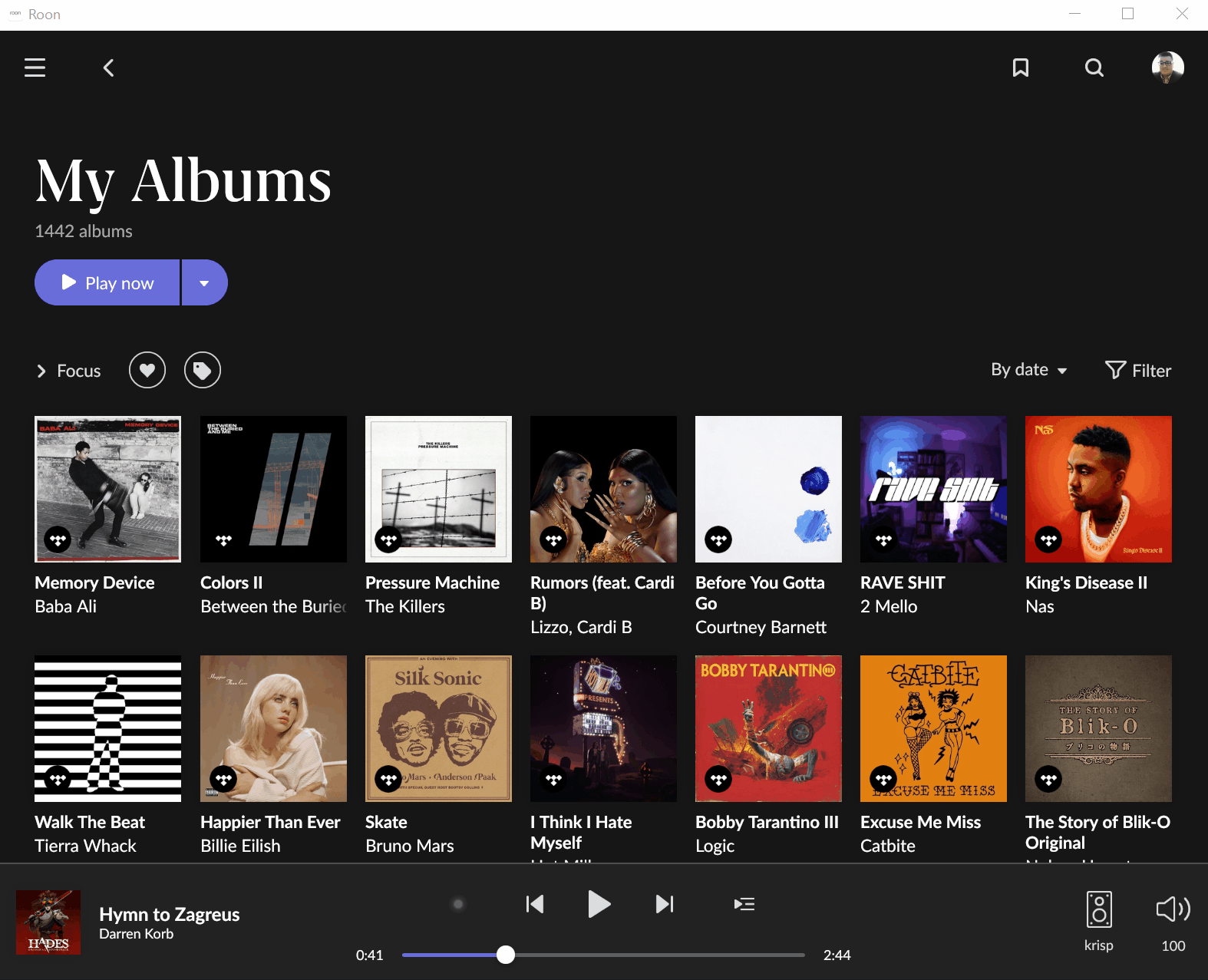Screen dimensions: 1208x980
Task: Skip to next track
Action: coord(665,904)
